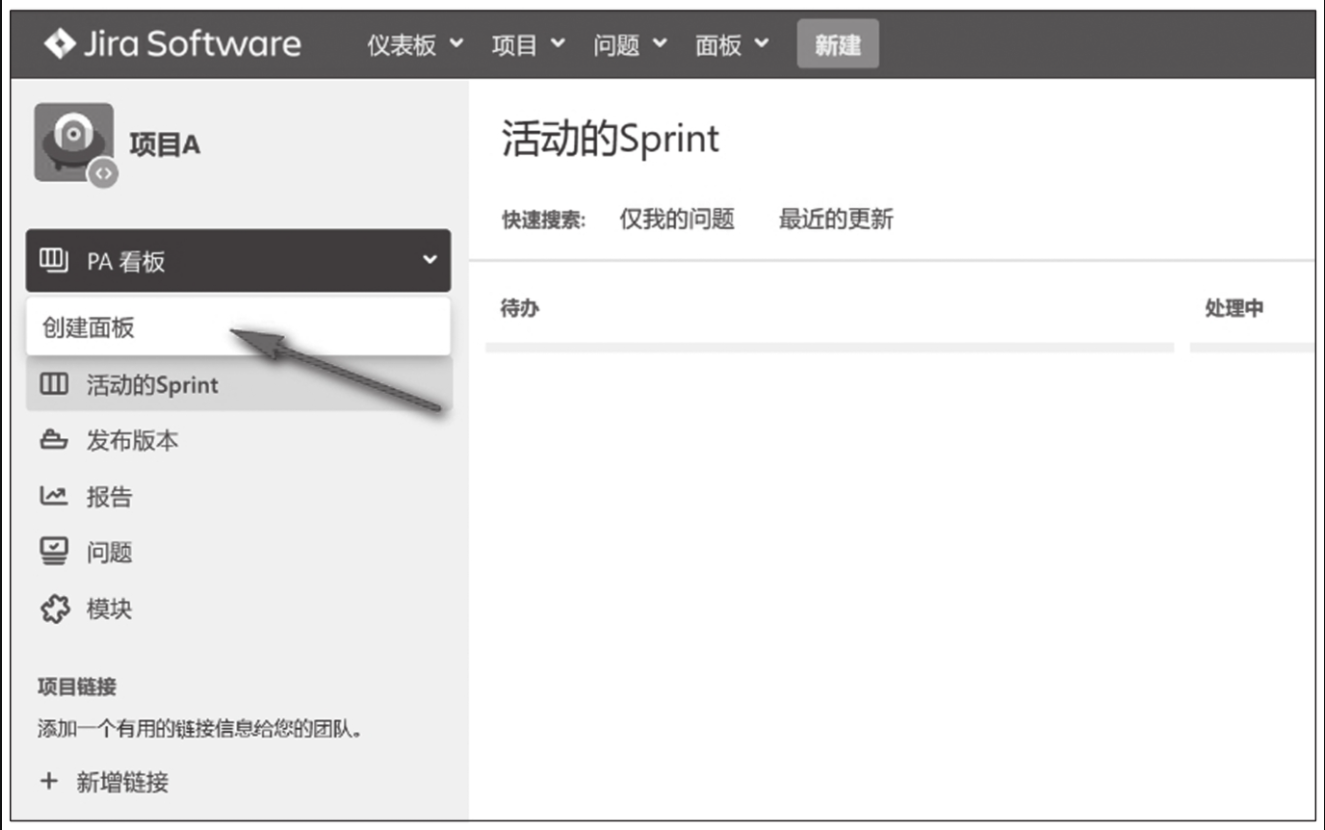Viewport: 1325px width, 830px height.
Task: Click the 问题 monitor icon in sidebar
Action: point(54,552)
